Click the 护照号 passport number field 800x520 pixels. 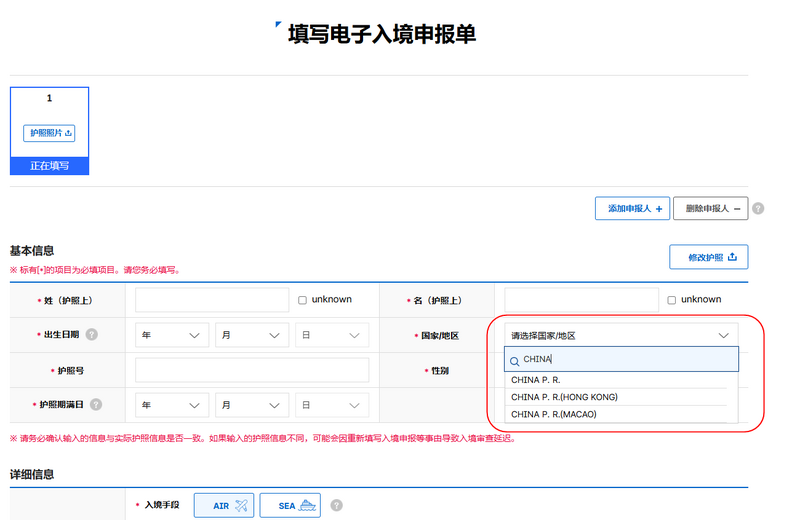tap(252, 370)
